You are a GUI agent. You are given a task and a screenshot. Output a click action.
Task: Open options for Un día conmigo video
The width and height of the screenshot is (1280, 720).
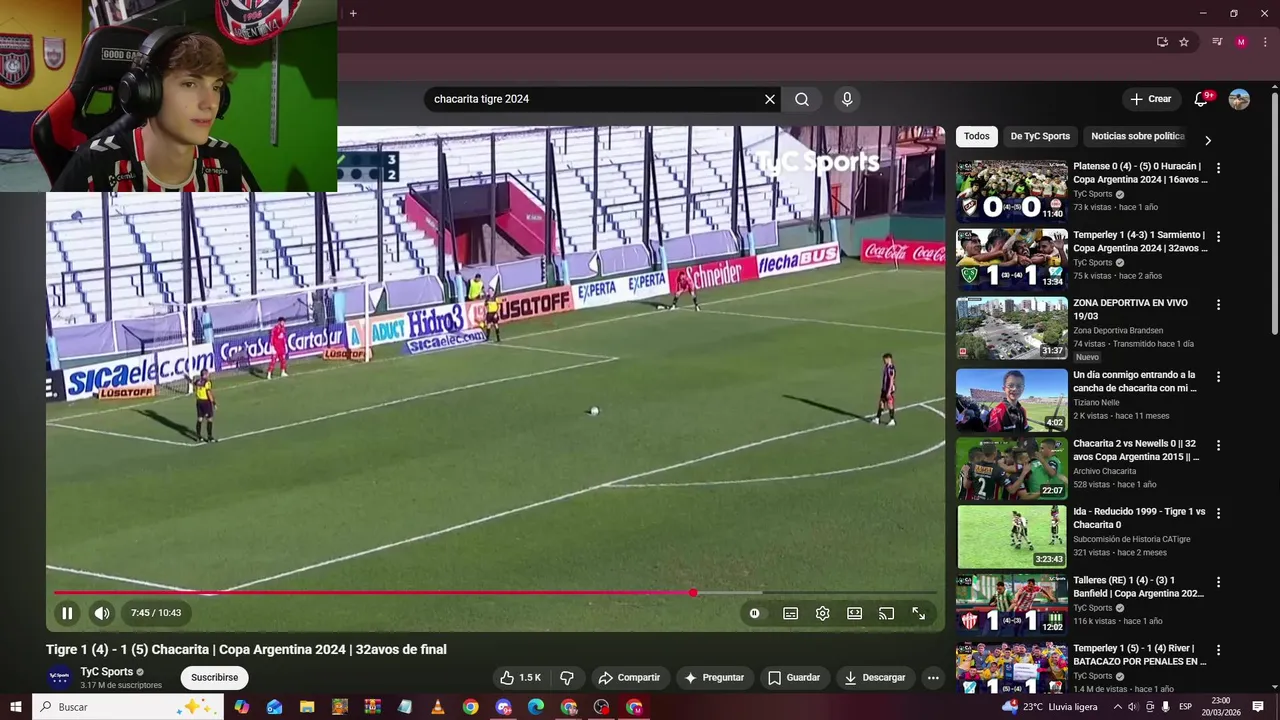1218,377
